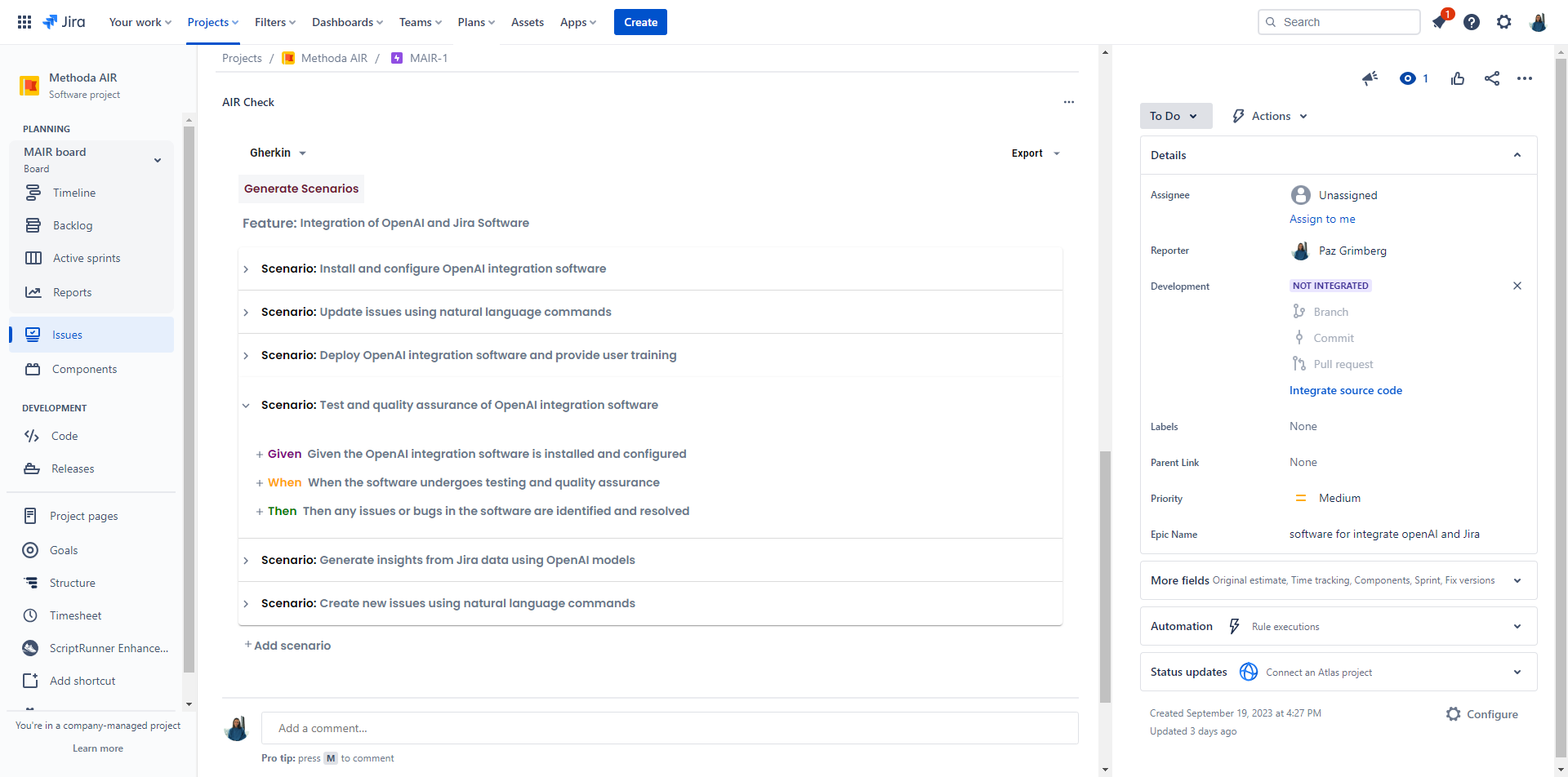Click the Jira search field

point(1339,22)
